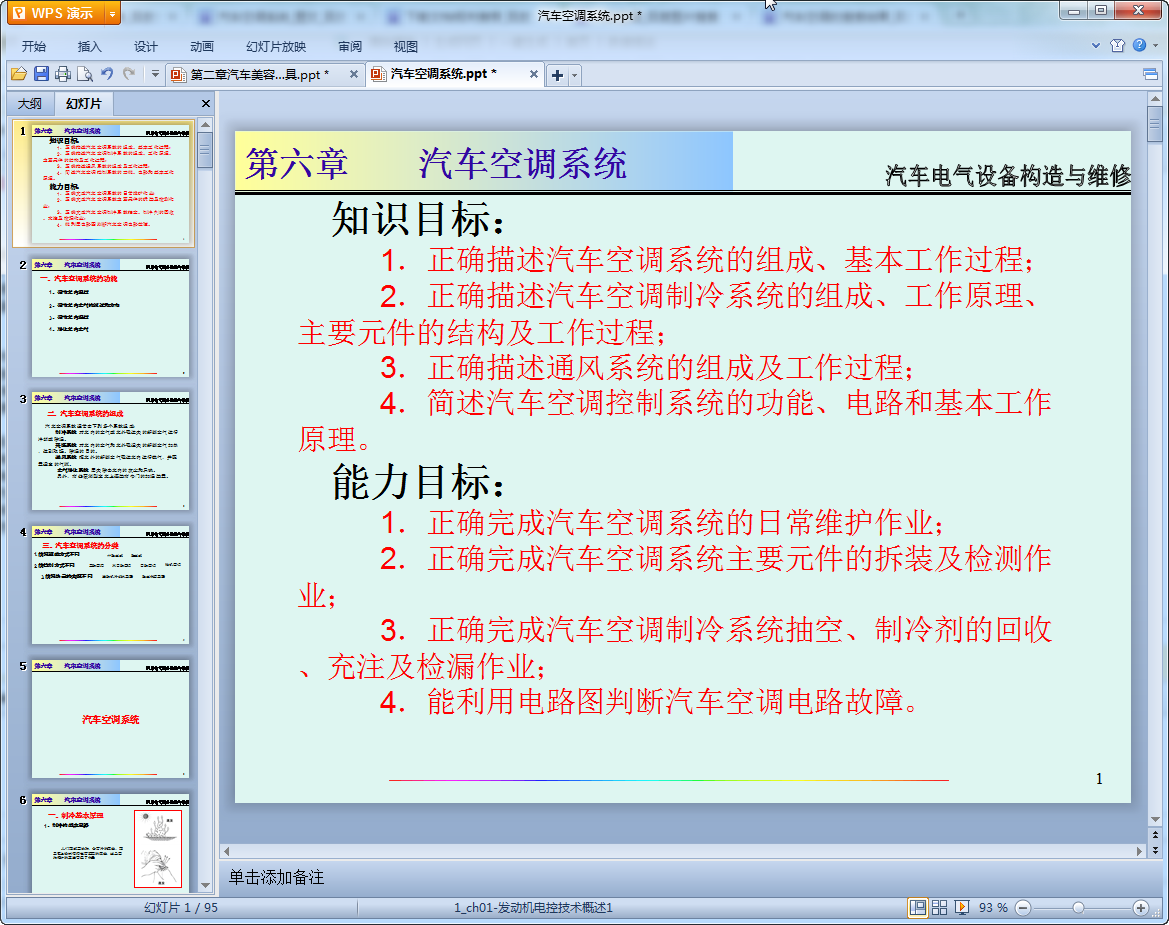Go to next slide via double-down arrow
The height and width of the screenshot is (925, 1169).
tap(1155, 850)
